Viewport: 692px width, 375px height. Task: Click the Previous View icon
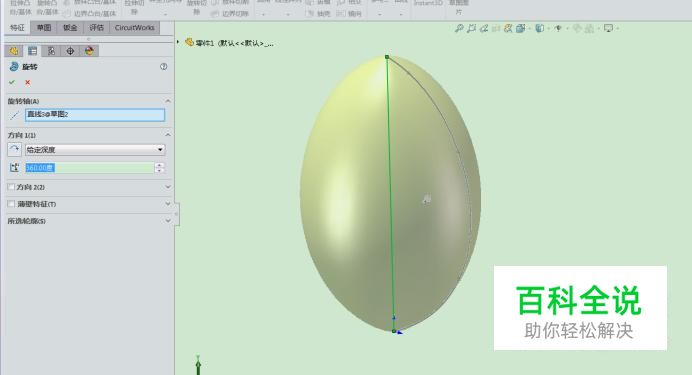[x=484, y=28]
